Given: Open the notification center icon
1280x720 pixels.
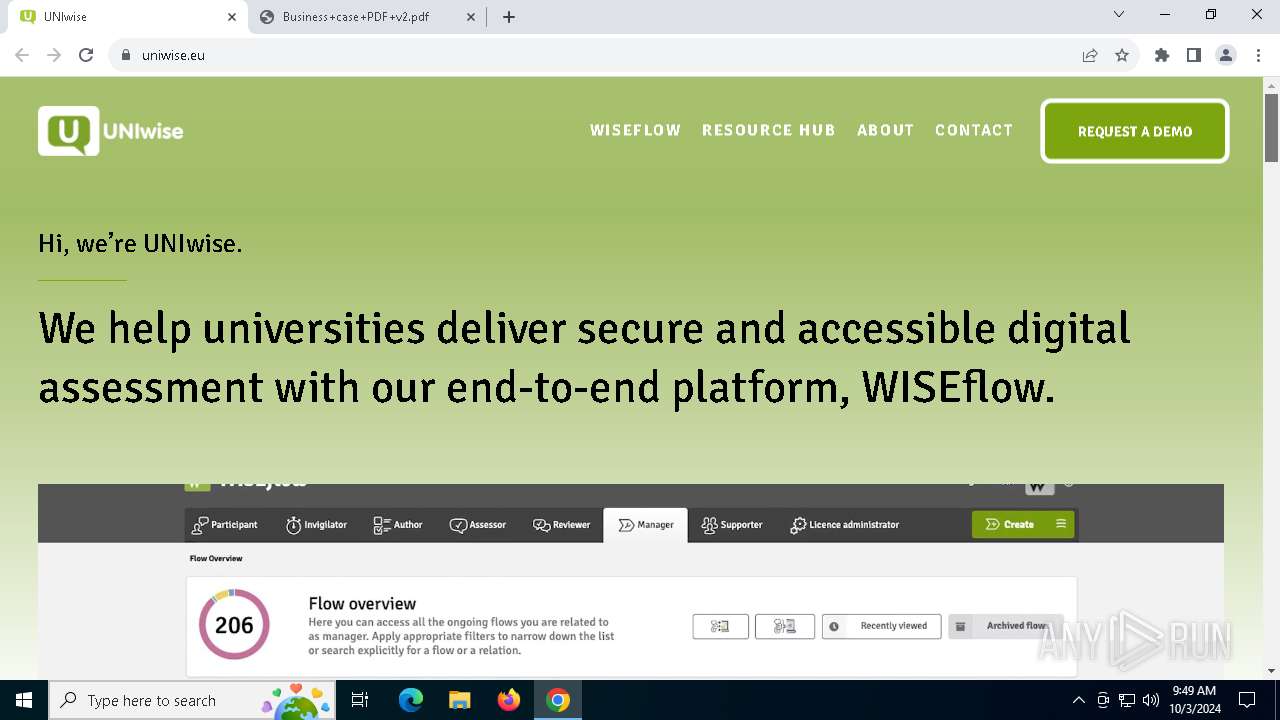Looking at the screenshot, I should (1247, 700).
